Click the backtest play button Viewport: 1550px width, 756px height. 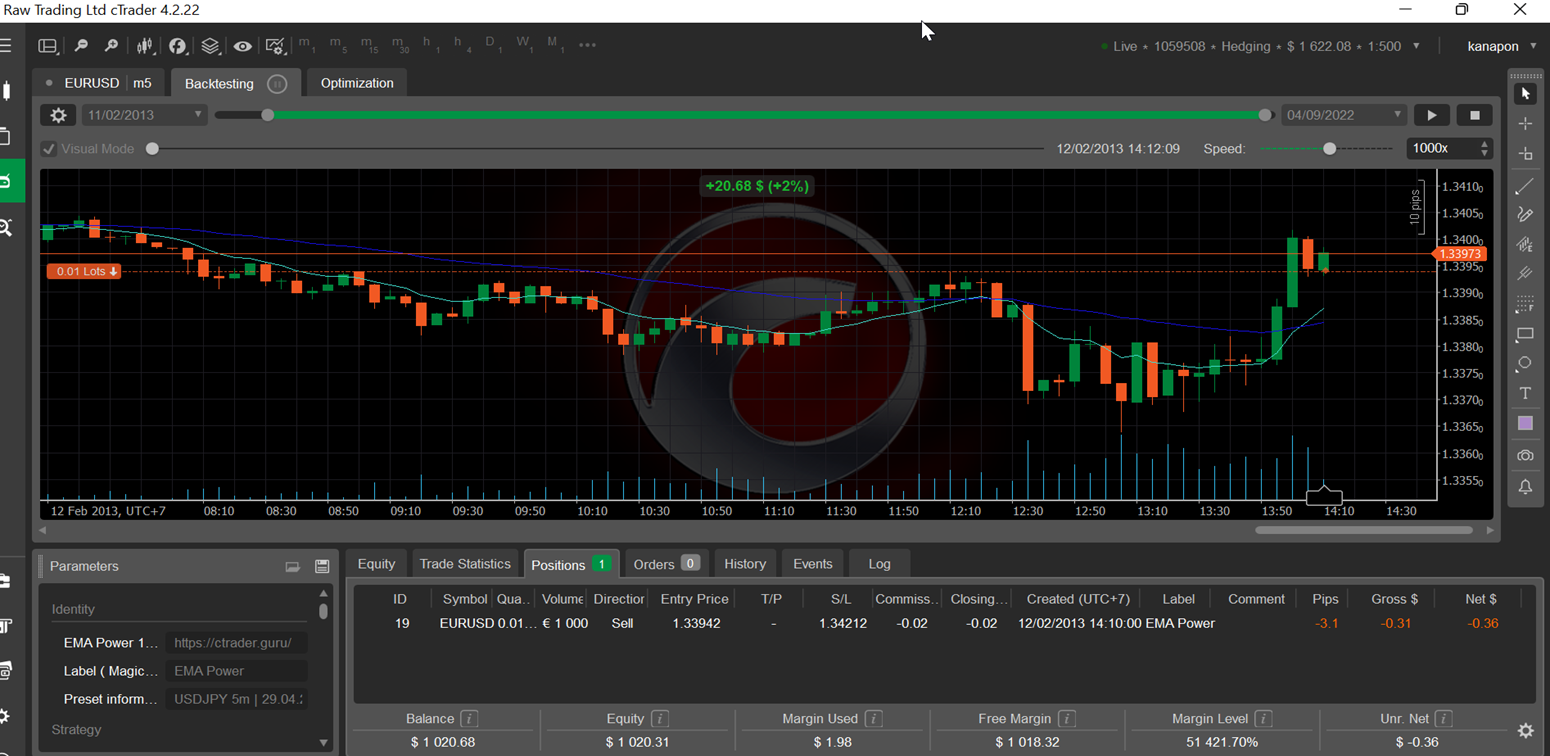point(1431,115)
